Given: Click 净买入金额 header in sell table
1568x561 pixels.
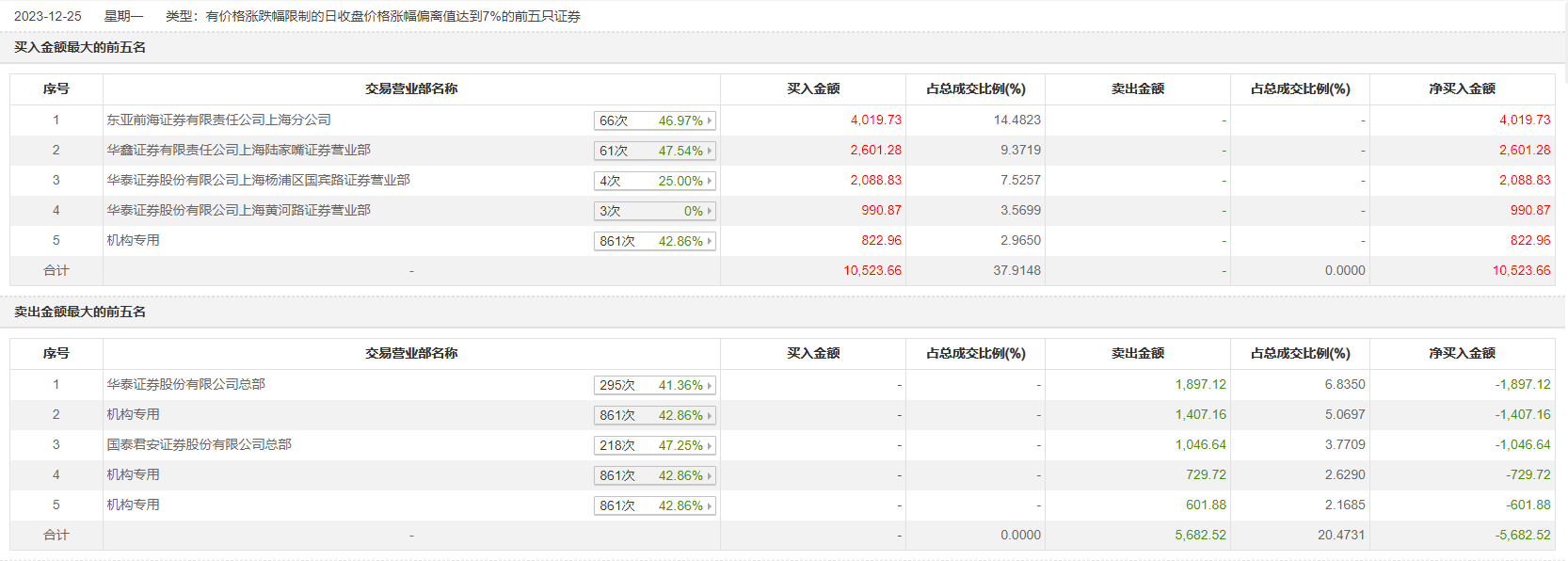Looking at the screenshot, I should tap(1462, 353).
